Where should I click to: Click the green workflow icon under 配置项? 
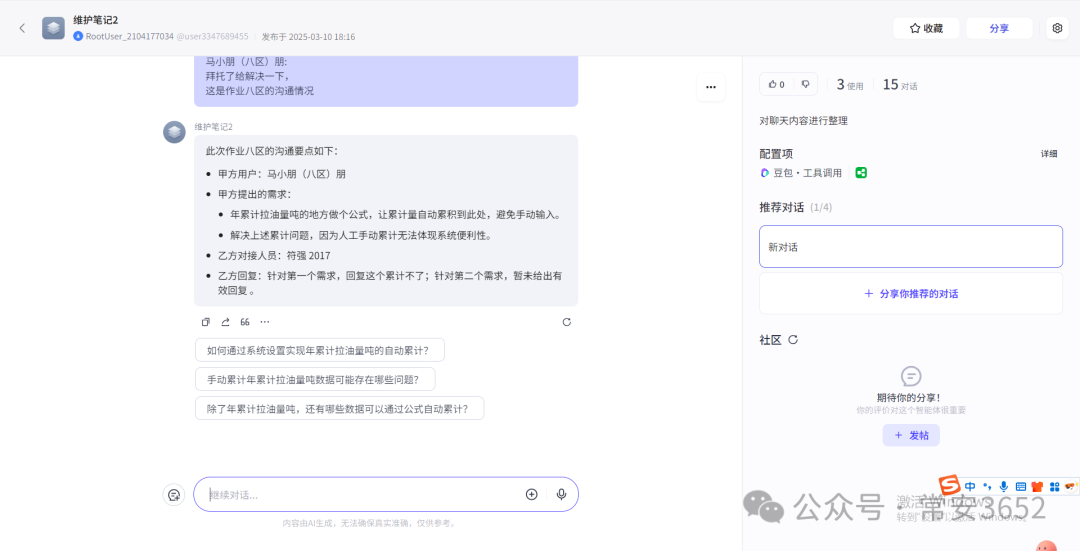(x=861, y=173)
